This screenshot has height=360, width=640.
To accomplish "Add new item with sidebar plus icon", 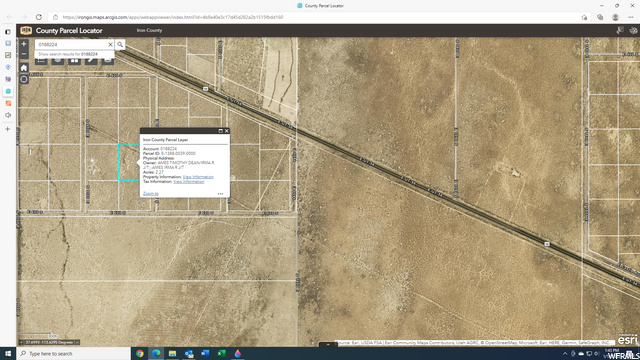I will click(x=8, y=129).
